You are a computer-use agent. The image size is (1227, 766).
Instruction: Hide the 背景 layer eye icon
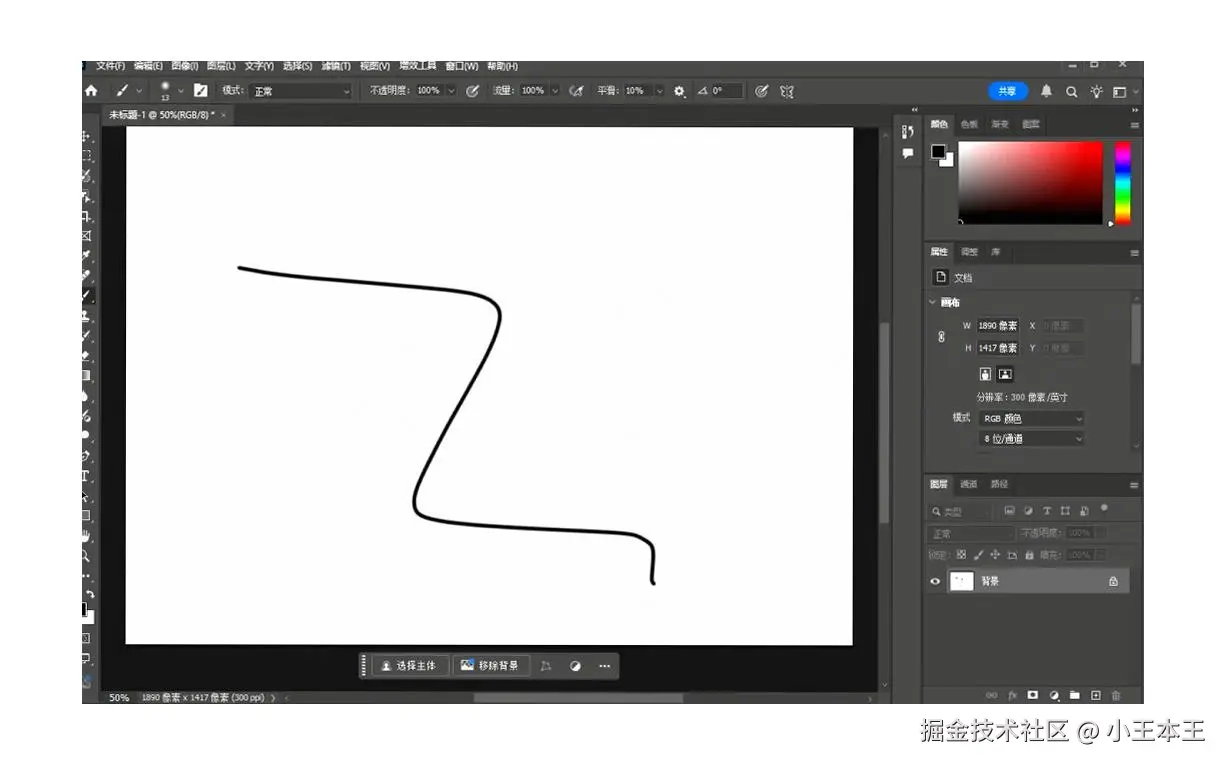tap(935, 581)
